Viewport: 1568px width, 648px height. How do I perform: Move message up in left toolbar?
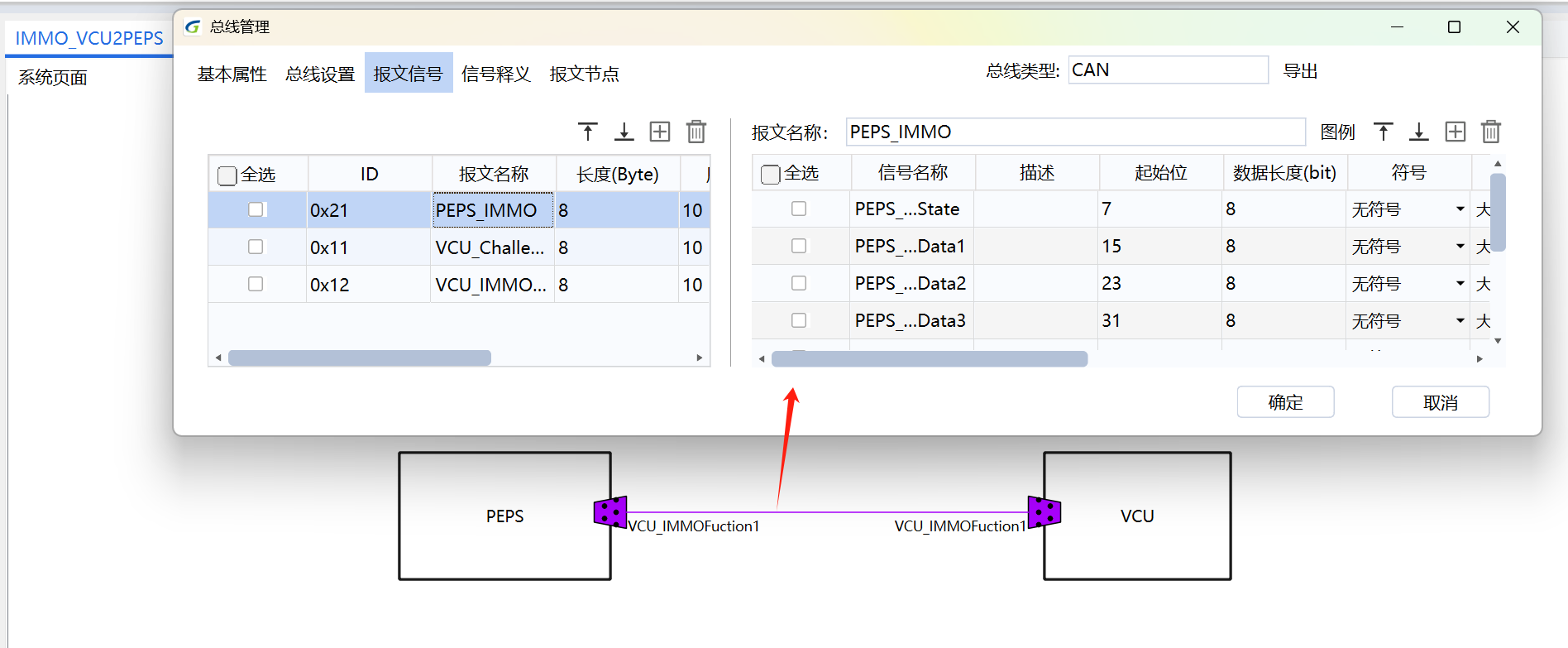(x=588, y=132)
